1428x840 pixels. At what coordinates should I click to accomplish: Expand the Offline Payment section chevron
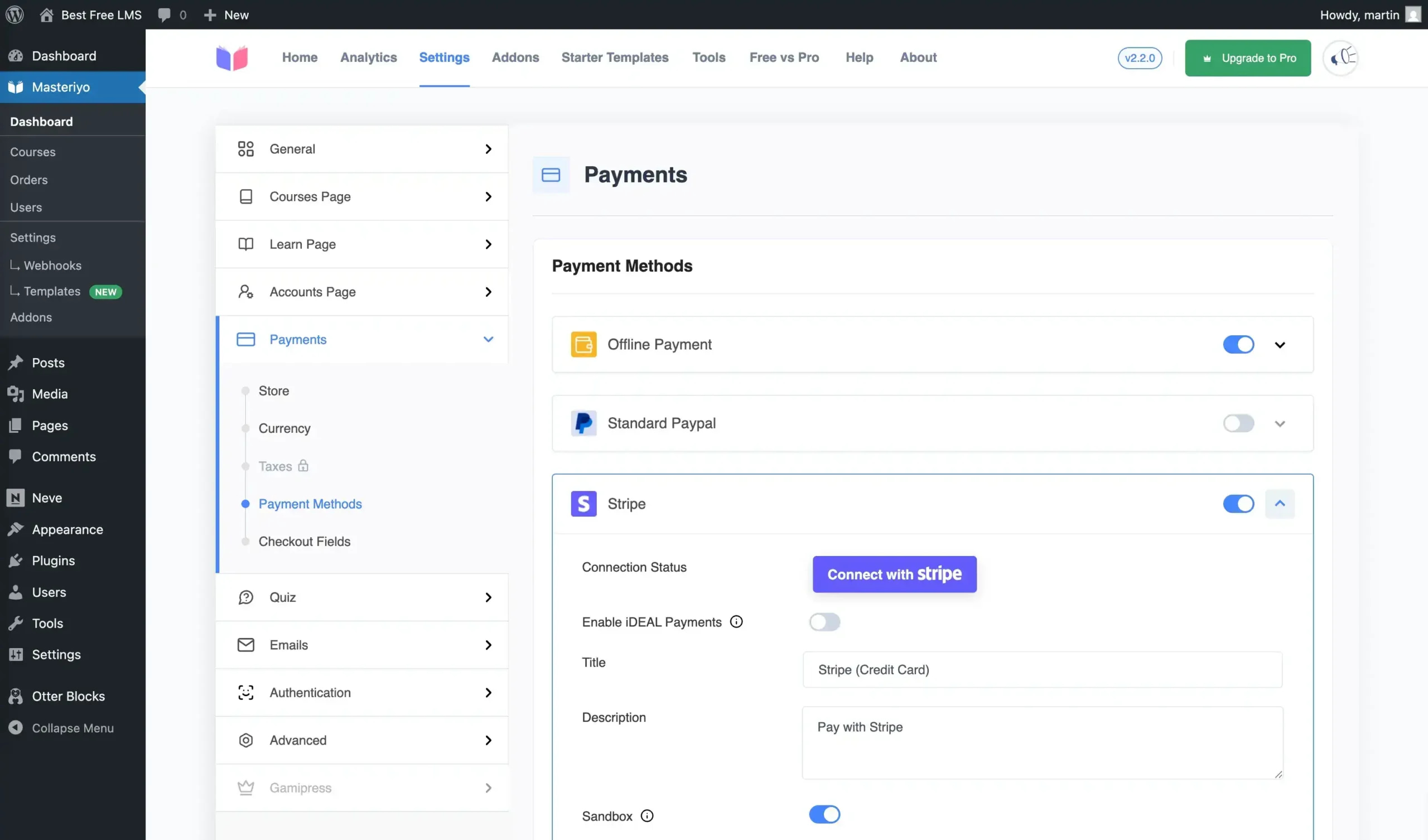click(x=1280, y=345)
